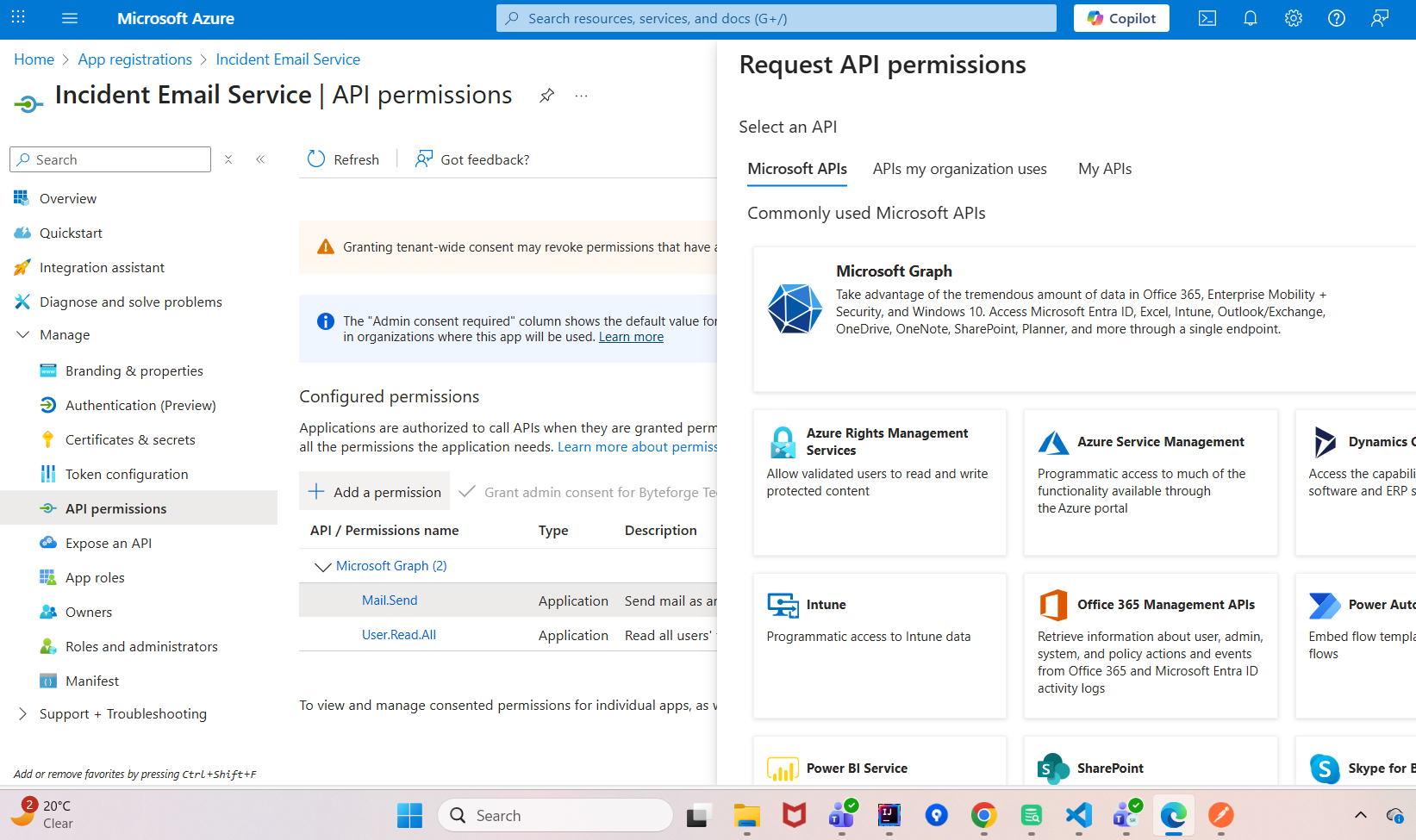The height and width of the screenshot is (840, 1416).
Task: Collapse the Manage section in the sidebar
Action: (x=22, y=334)
